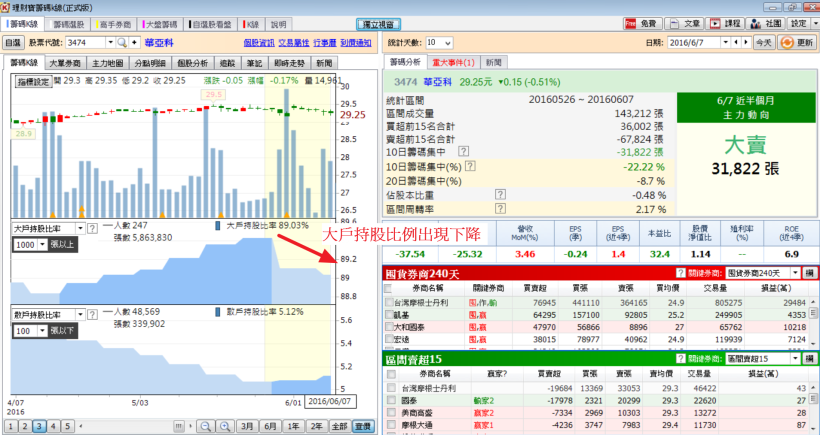Expand the 統計天數 dropdown
The height and width of the screenshot is (435, 820).
pos(445,43)
